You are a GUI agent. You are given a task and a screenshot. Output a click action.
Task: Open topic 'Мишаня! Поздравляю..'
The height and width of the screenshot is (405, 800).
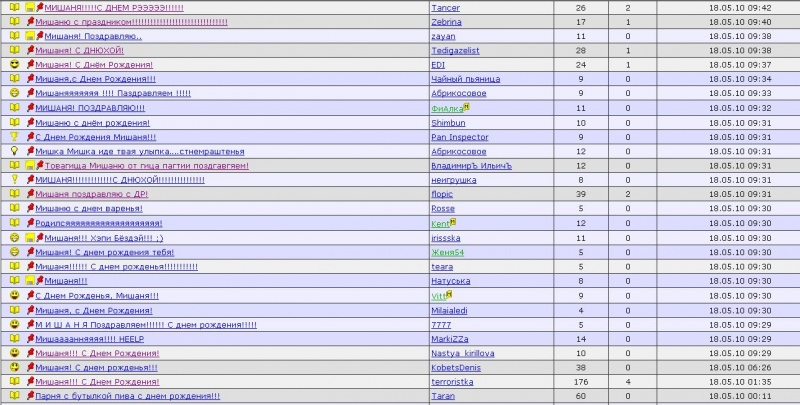(x=93, y=36)
